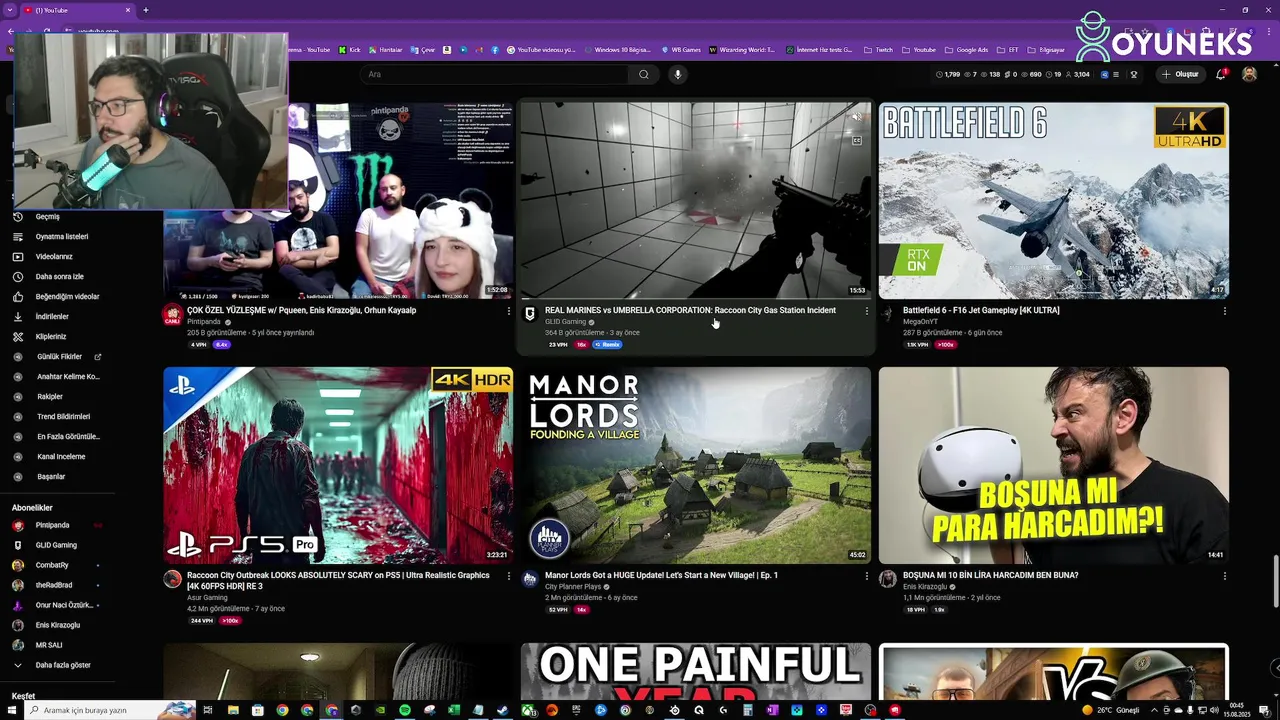Open options menu for Manor Lords video
Viewport: 1280px width, 720px height.
[866, 576]
